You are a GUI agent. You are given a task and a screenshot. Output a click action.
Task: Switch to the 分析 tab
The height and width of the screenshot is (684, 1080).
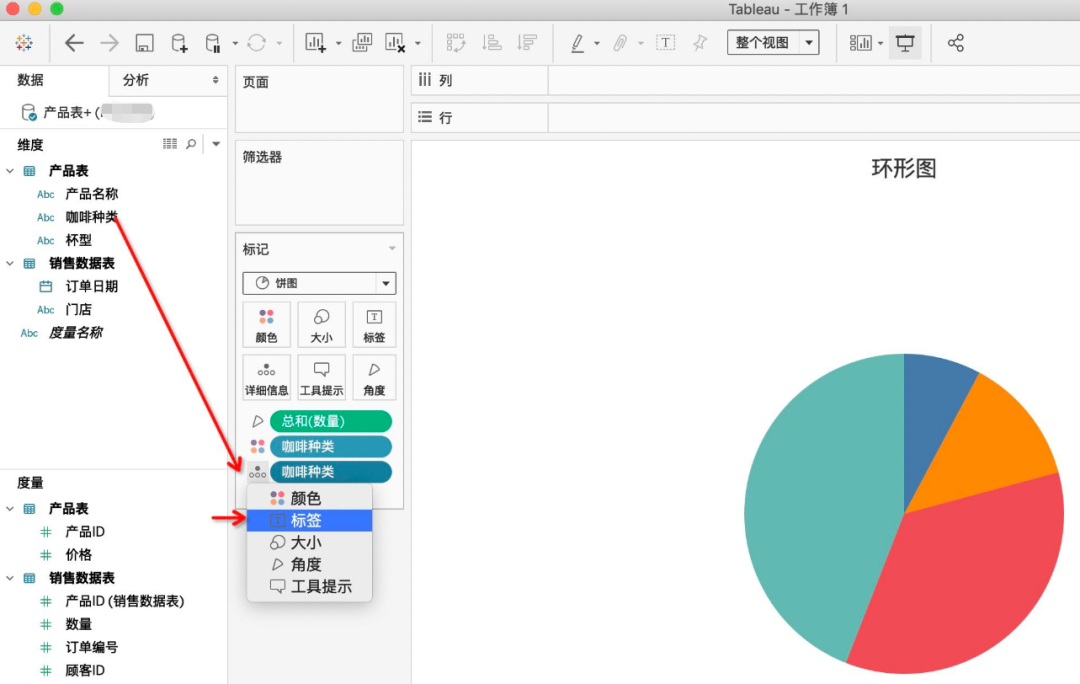(136, 80)
